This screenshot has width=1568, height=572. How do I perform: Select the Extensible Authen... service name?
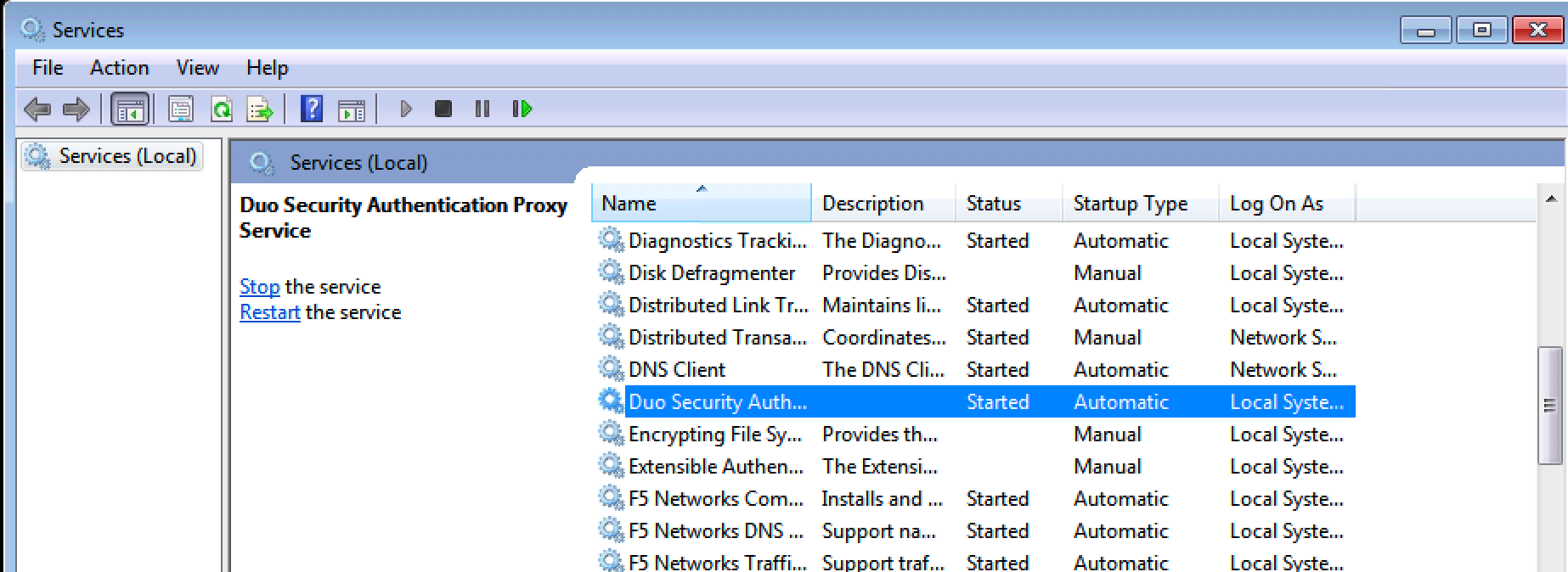point(716,467)
